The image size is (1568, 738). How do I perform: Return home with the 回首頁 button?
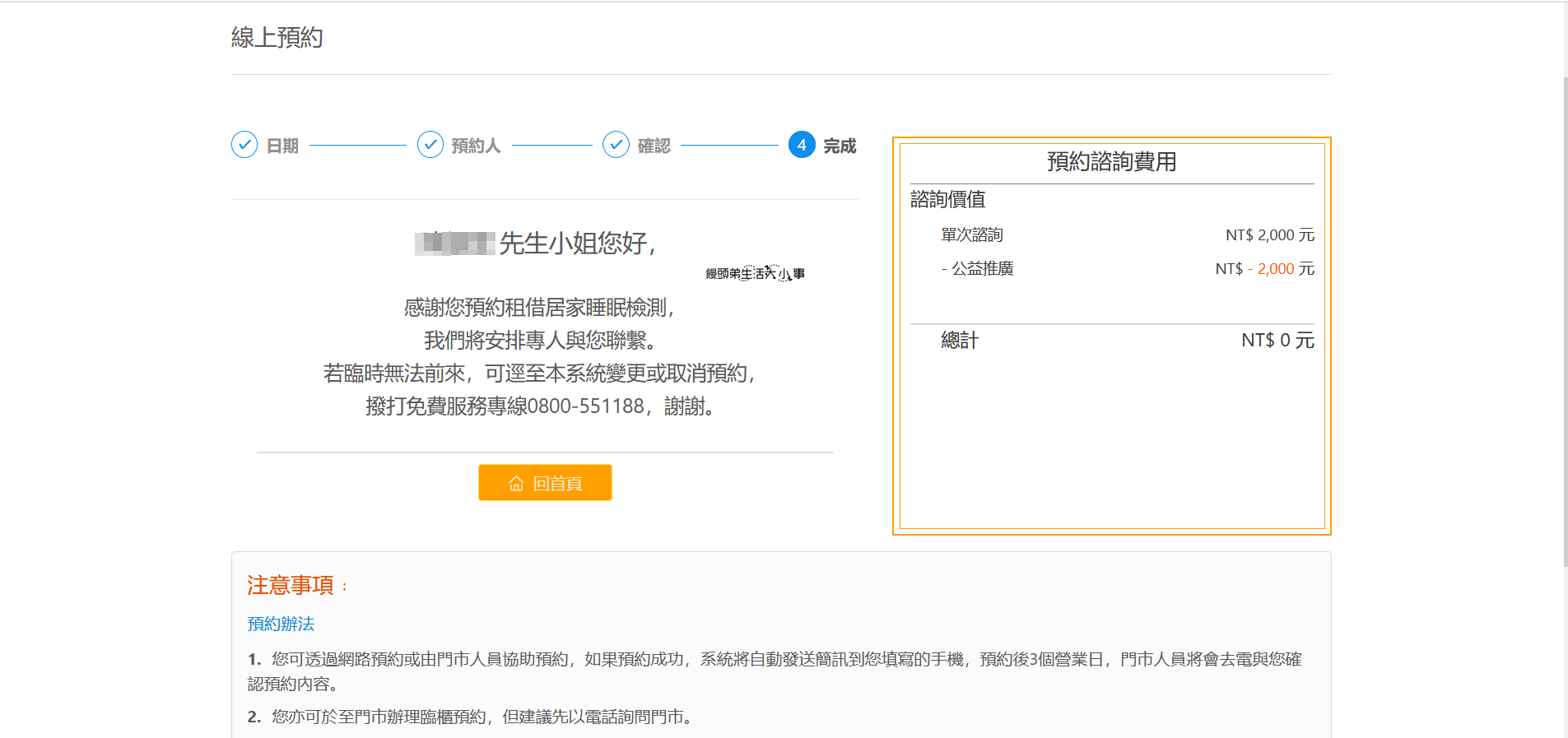click(x=545, y=483)
